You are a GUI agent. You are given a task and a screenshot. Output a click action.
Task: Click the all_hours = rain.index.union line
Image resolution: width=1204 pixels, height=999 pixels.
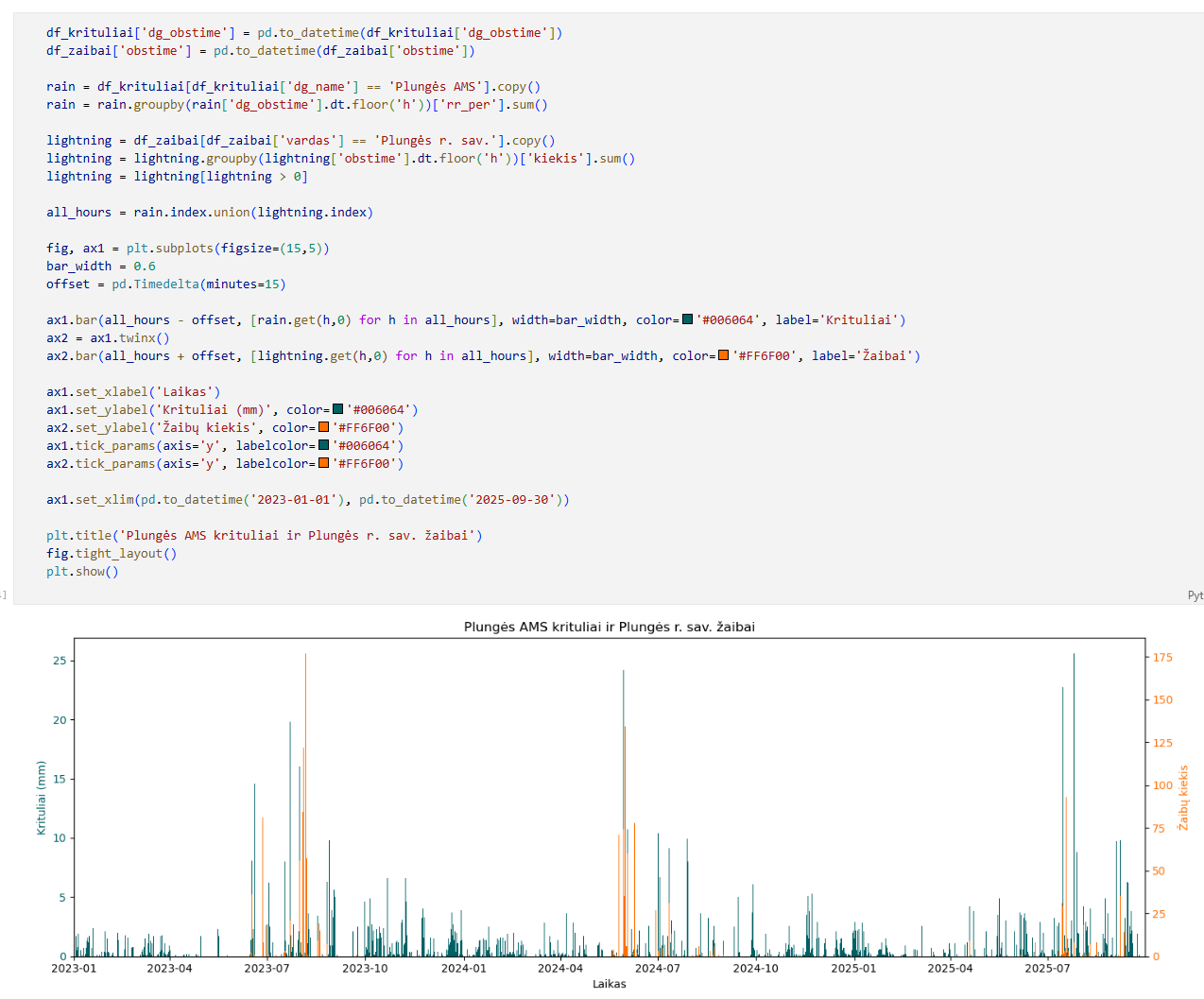[x=209, y=213]
